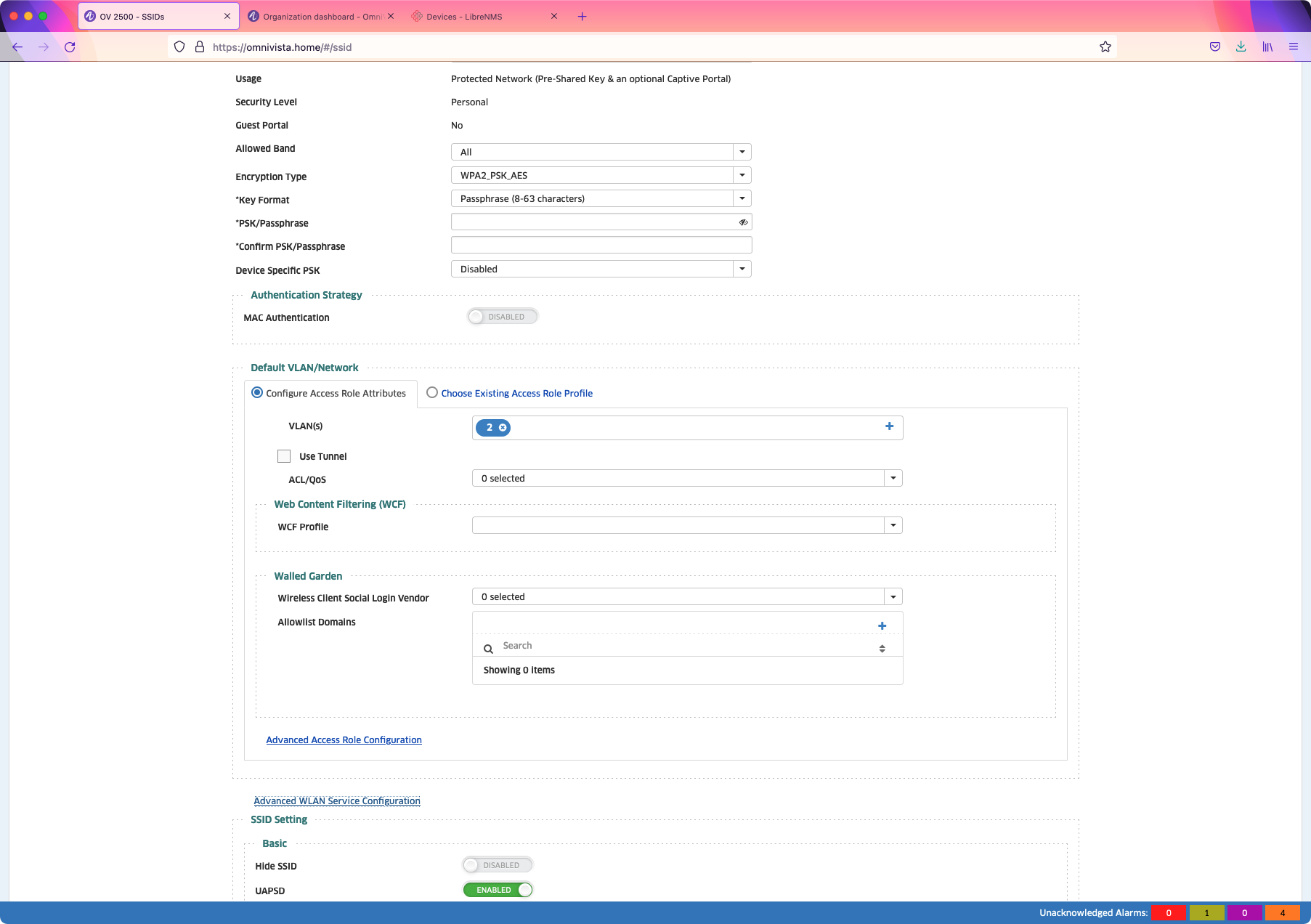
Task: Switch to the Devices - LibreNMS tab
Action: pos(464,17)
